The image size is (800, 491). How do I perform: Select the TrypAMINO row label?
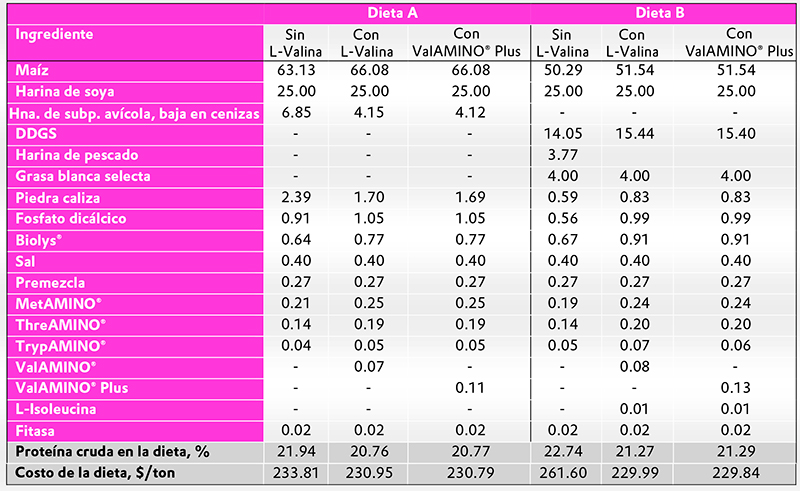61,346
